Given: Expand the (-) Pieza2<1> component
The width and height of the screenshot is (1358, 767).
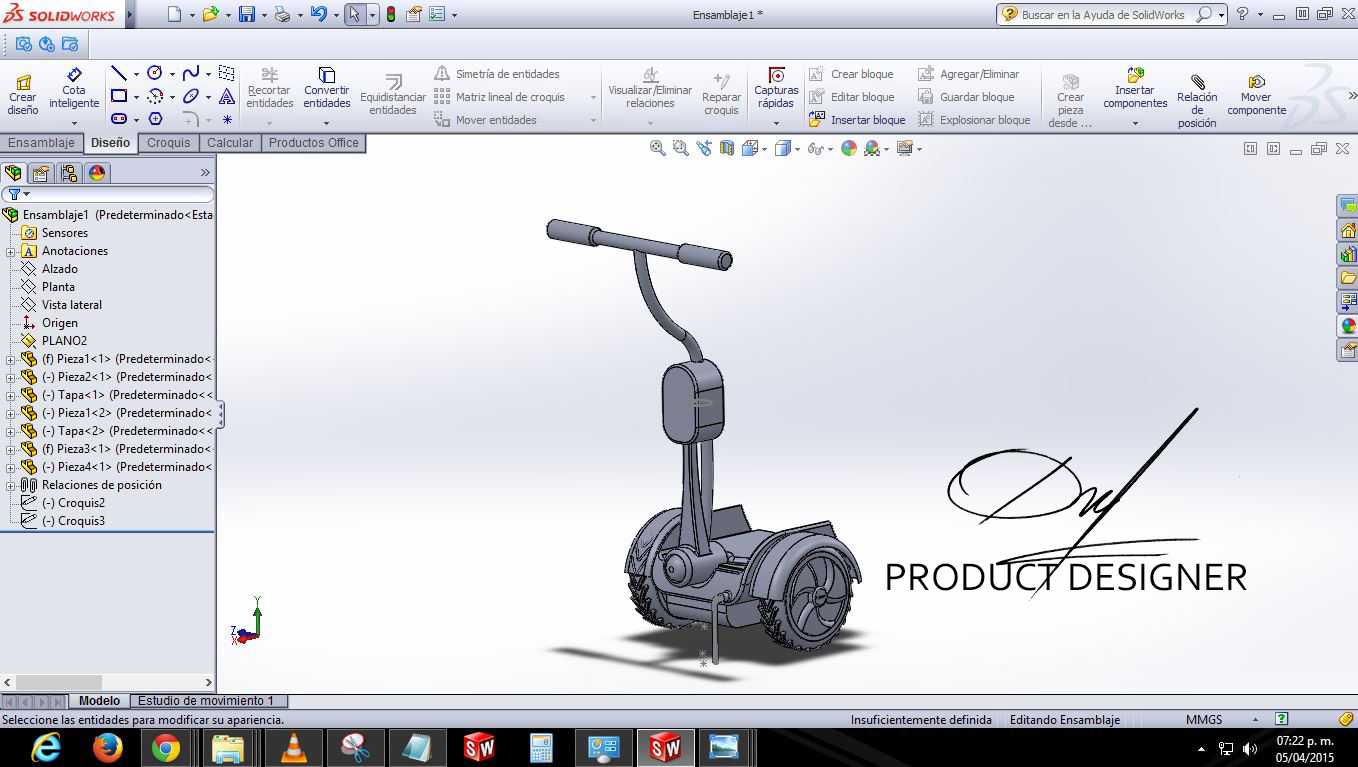Looking at the screenshot, I should 10,377.
